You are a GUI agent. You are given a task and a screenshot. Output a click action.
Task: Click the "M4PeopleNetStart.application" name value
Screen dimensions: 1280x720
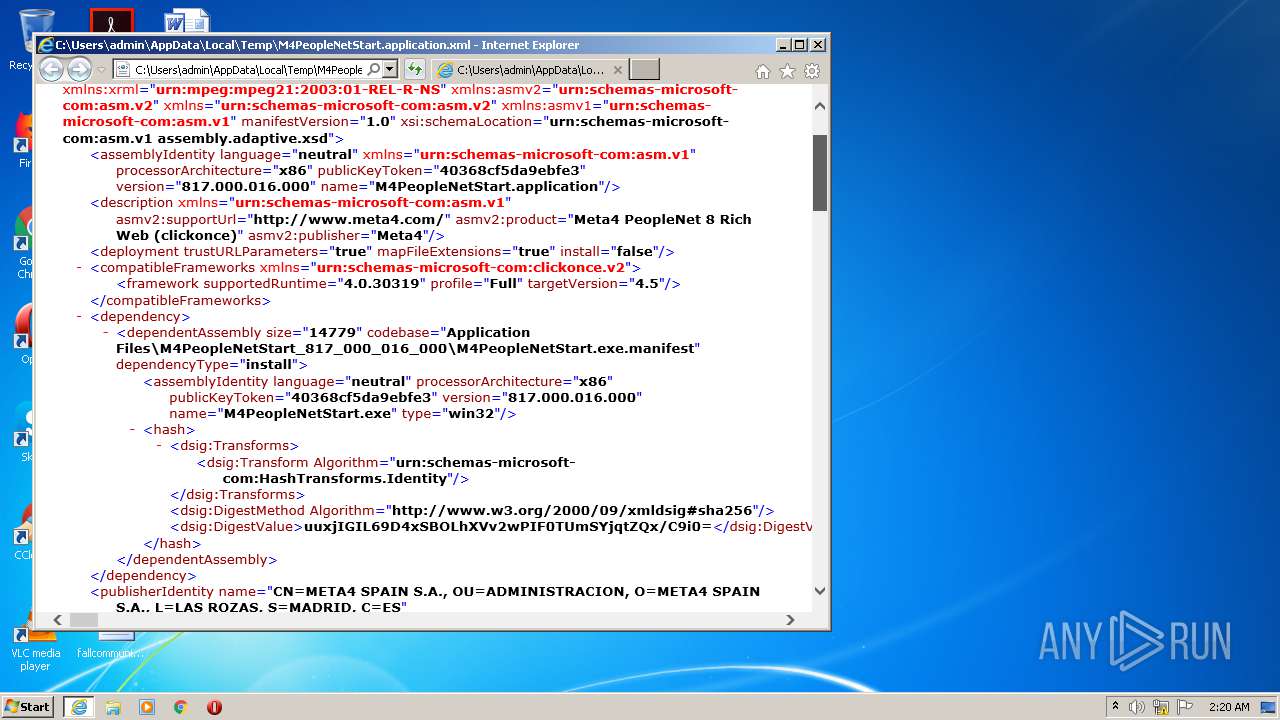click(485, 187)
